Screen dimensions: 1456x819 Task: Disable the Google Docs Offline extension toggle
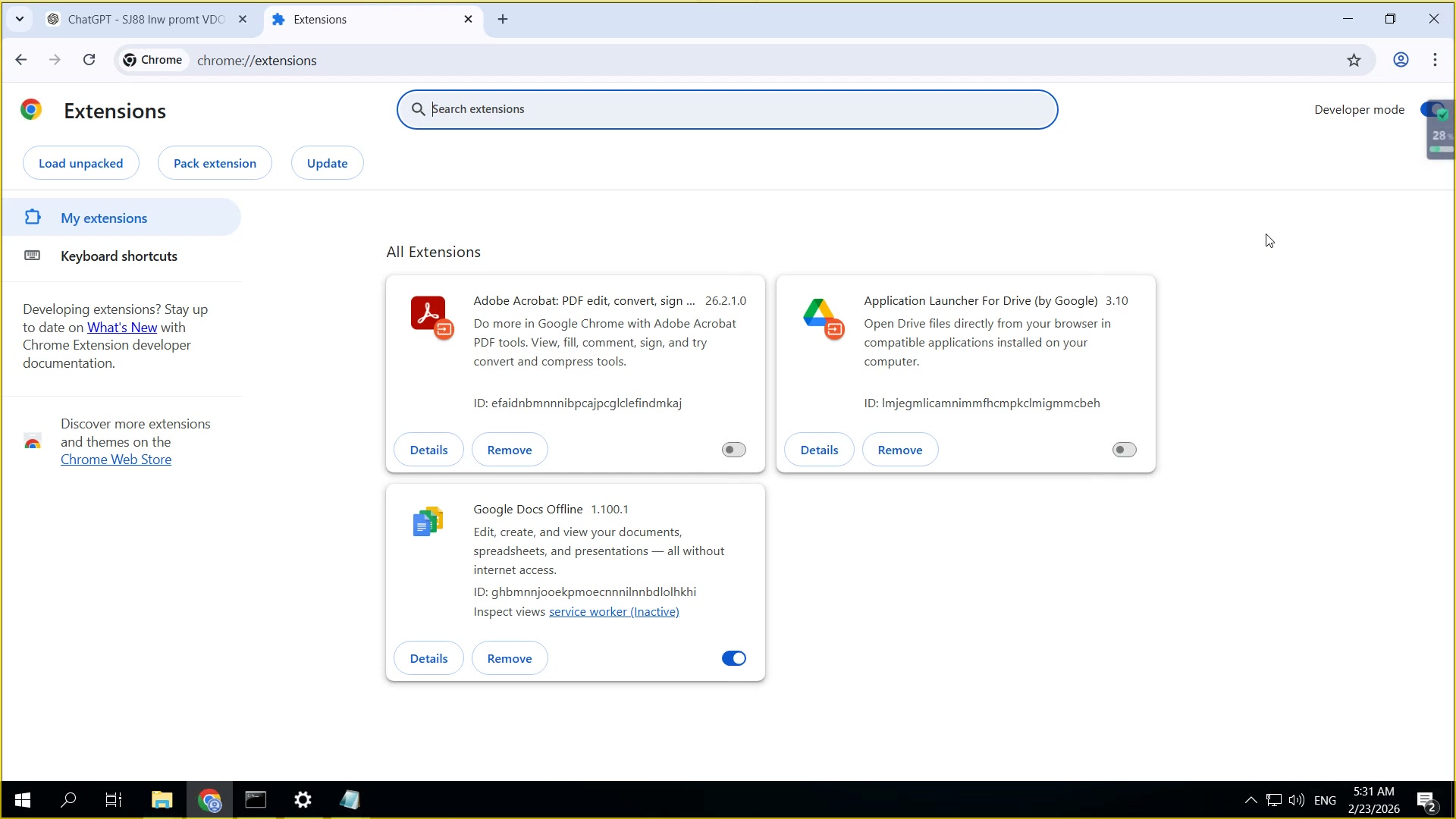733,658
